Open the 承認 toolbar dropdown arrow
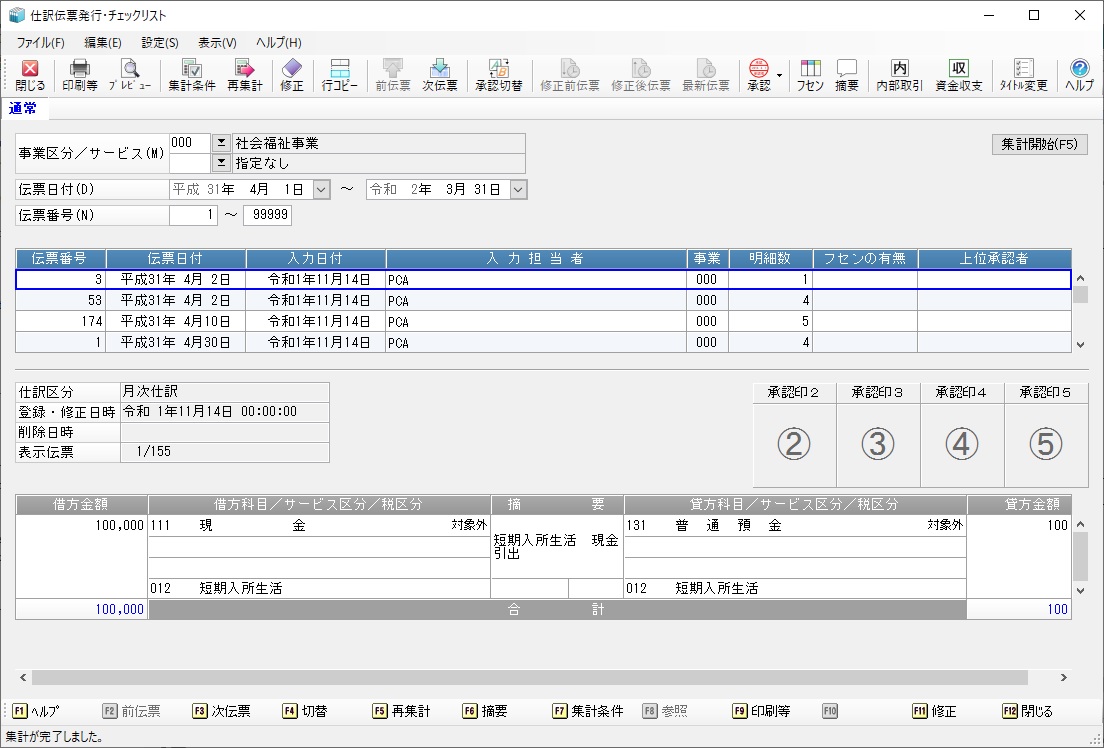 point(779,75)
